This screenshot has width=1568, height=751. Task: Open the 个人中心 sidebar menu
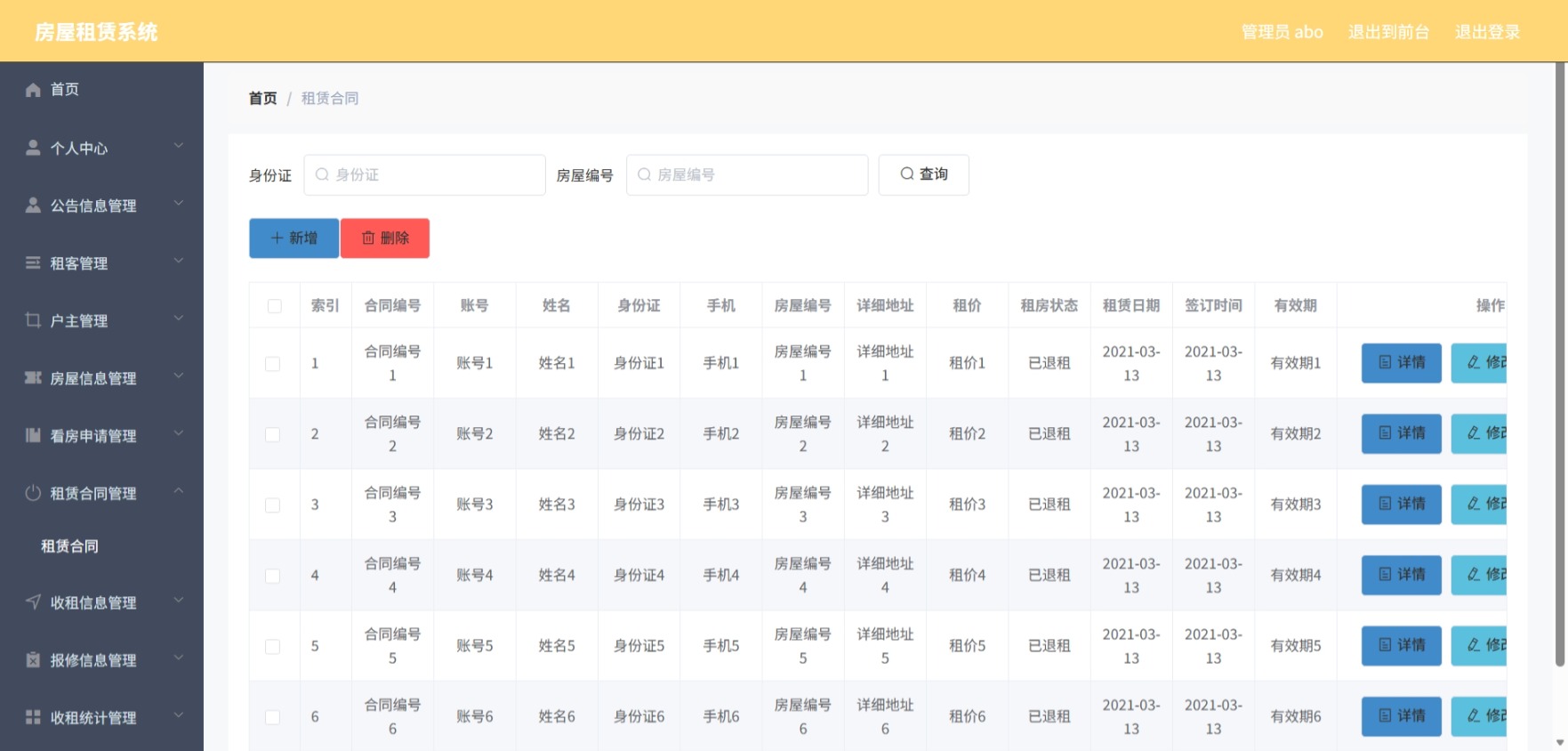click(101, 148)
